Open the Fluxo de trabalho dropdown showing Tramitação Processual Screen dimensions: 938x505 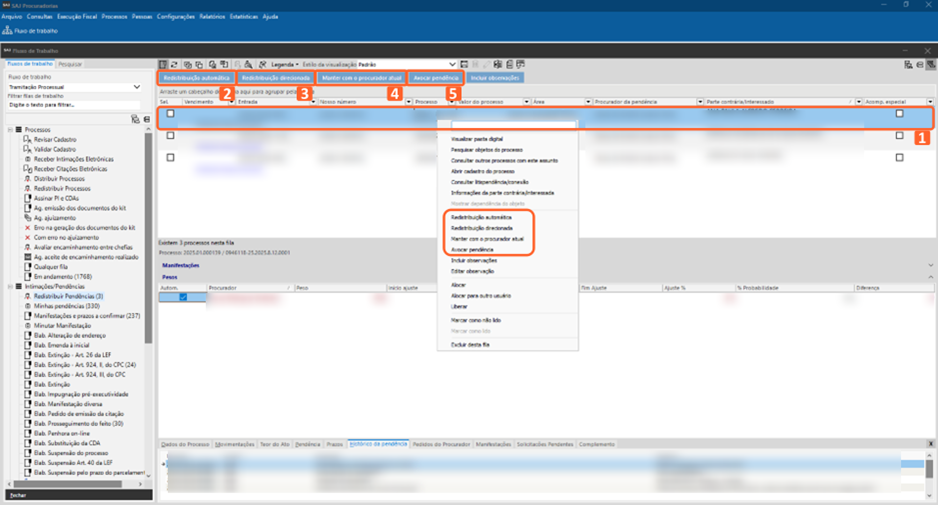(x=137, y=87)
